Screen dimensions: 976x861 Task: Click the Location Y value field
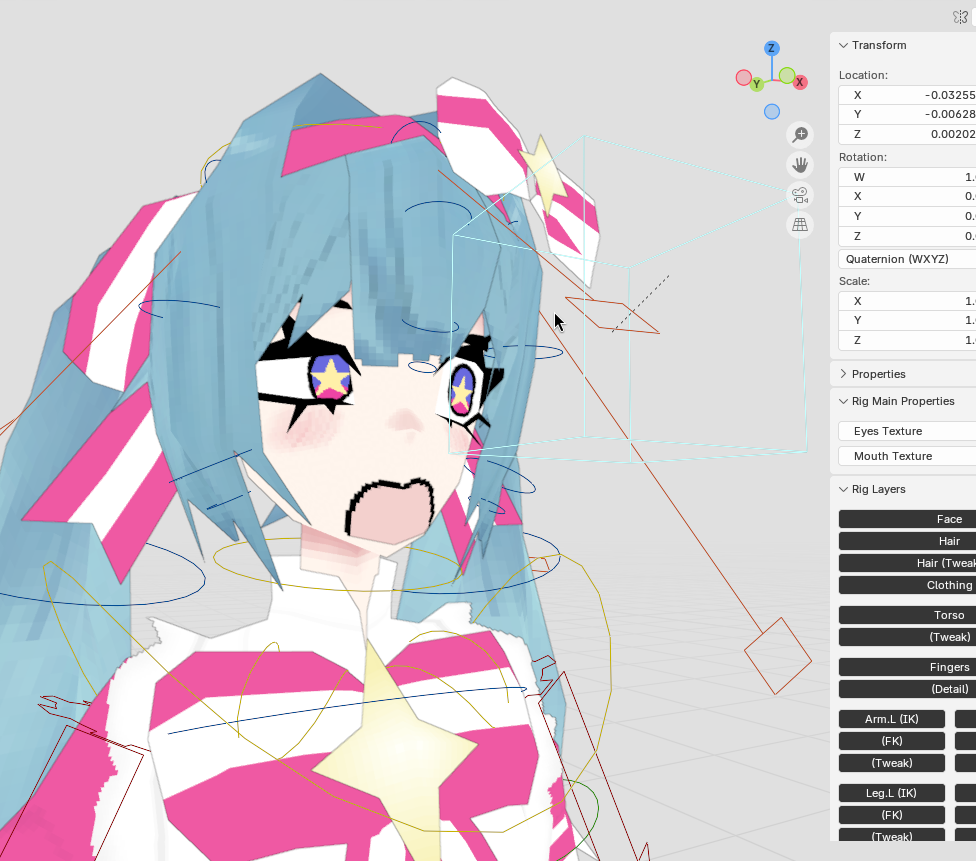[907, 114]
